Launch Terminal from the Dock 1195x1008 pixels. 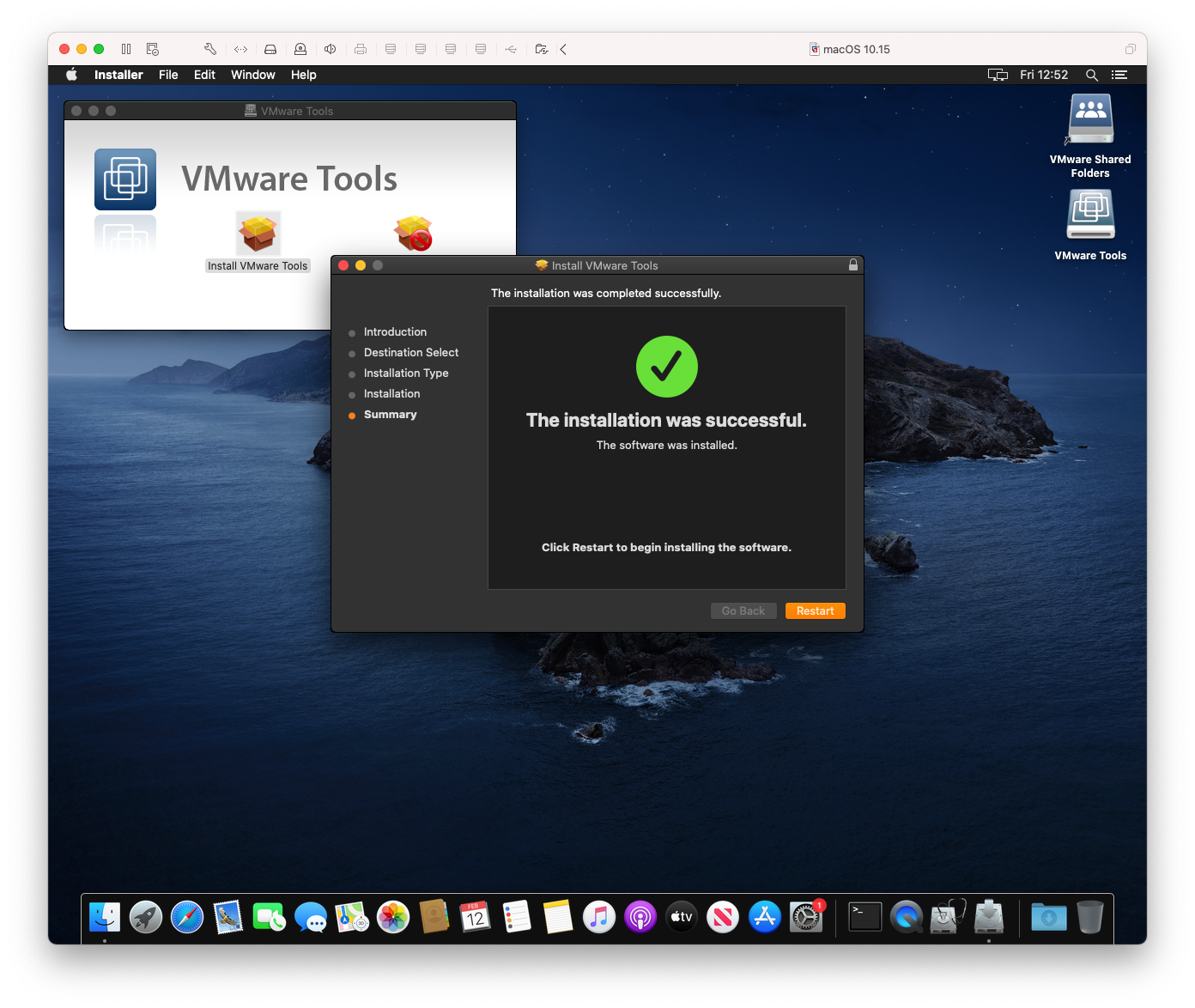pos(864,916)
